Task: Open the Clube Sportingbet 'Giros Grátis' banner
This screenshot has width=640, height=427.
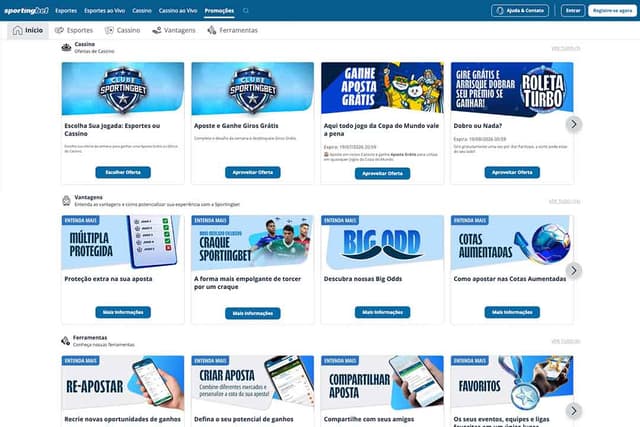Action: tap(253, 89)
